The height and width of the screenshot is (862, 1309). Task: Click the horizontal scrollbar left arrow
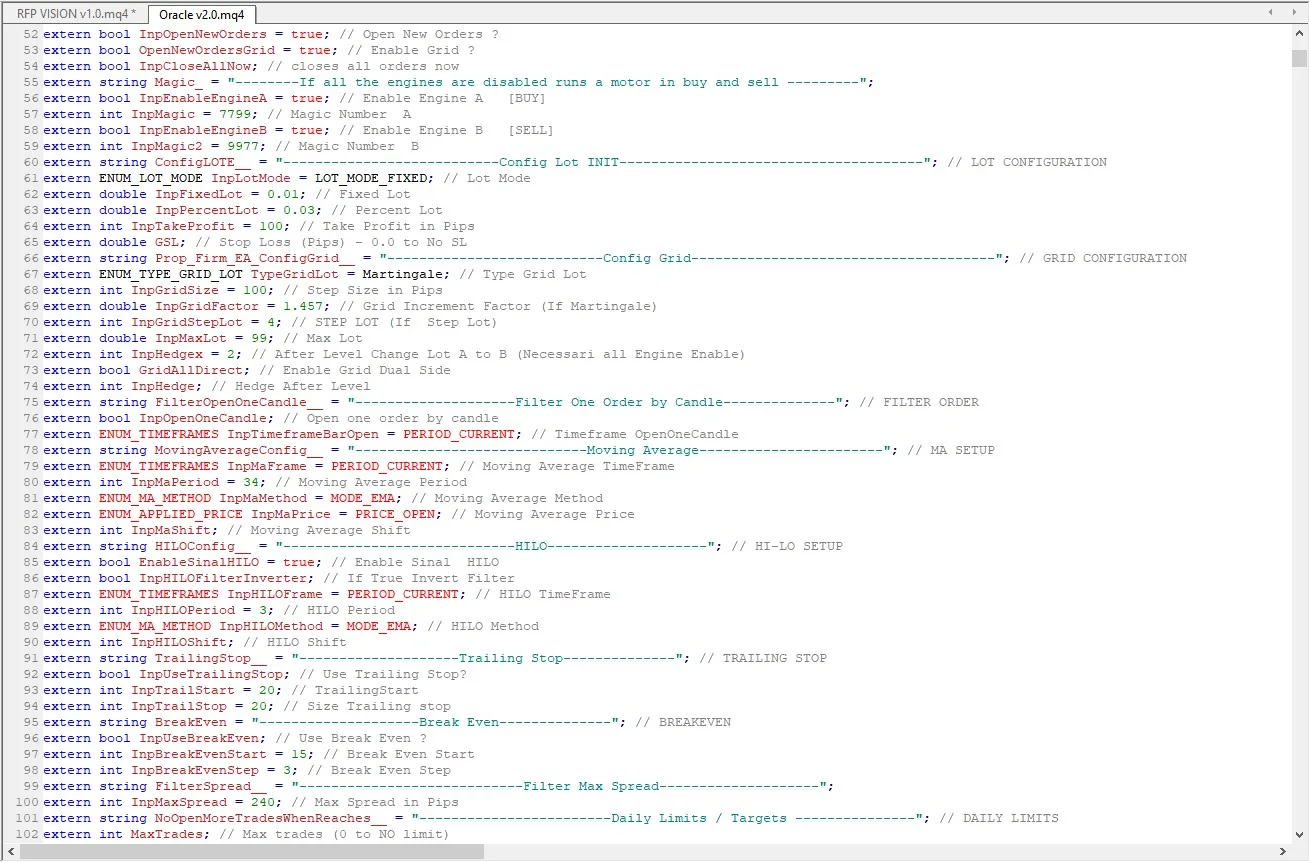click(11, 853)
